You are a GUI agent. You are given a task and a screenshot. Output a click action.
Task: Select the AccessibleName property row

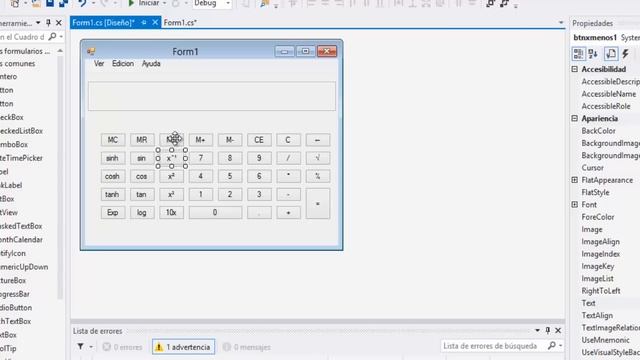pos(610,94)
